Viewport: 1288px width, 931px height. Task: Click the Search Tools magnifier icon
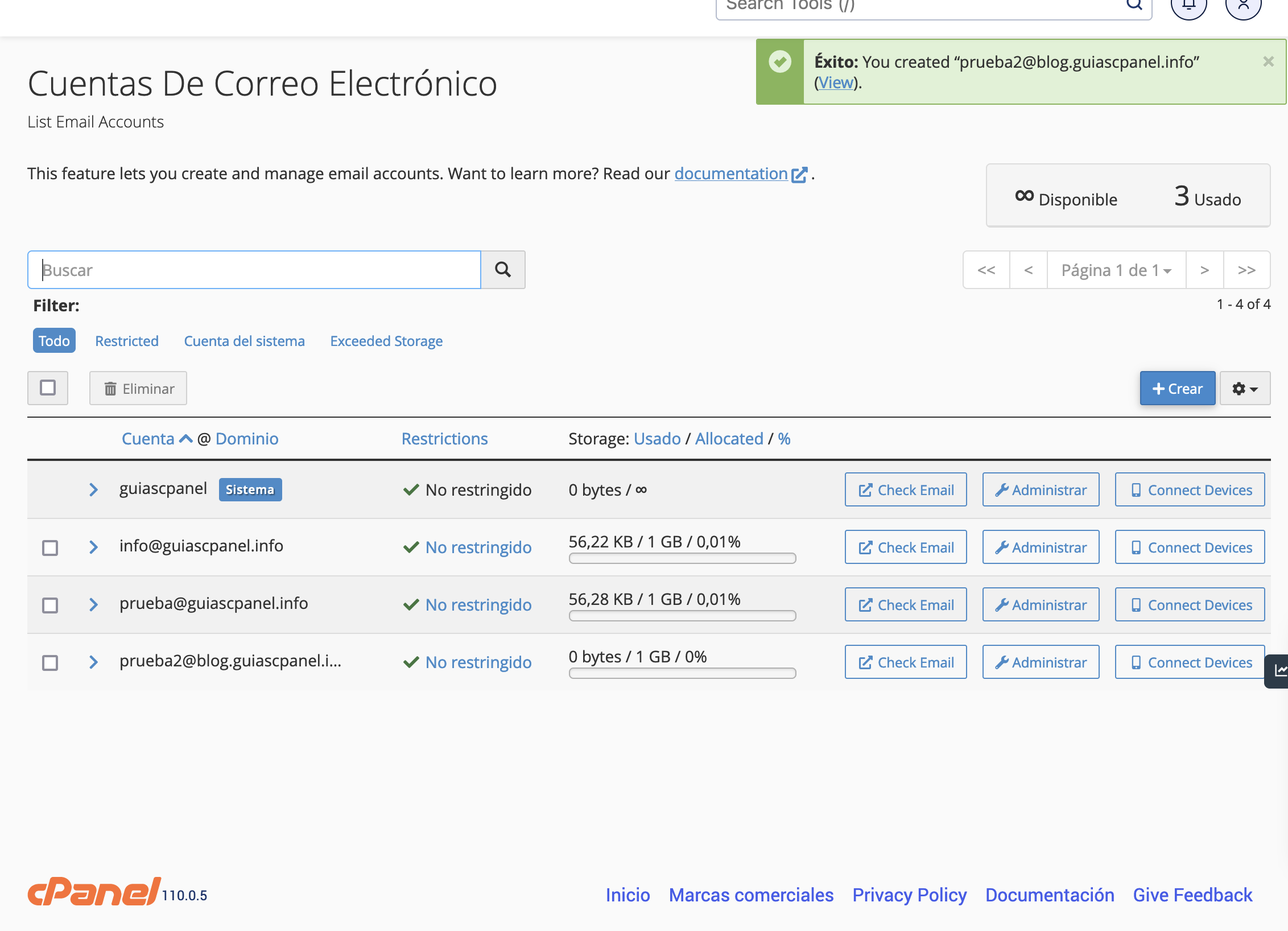(1134, 5)
